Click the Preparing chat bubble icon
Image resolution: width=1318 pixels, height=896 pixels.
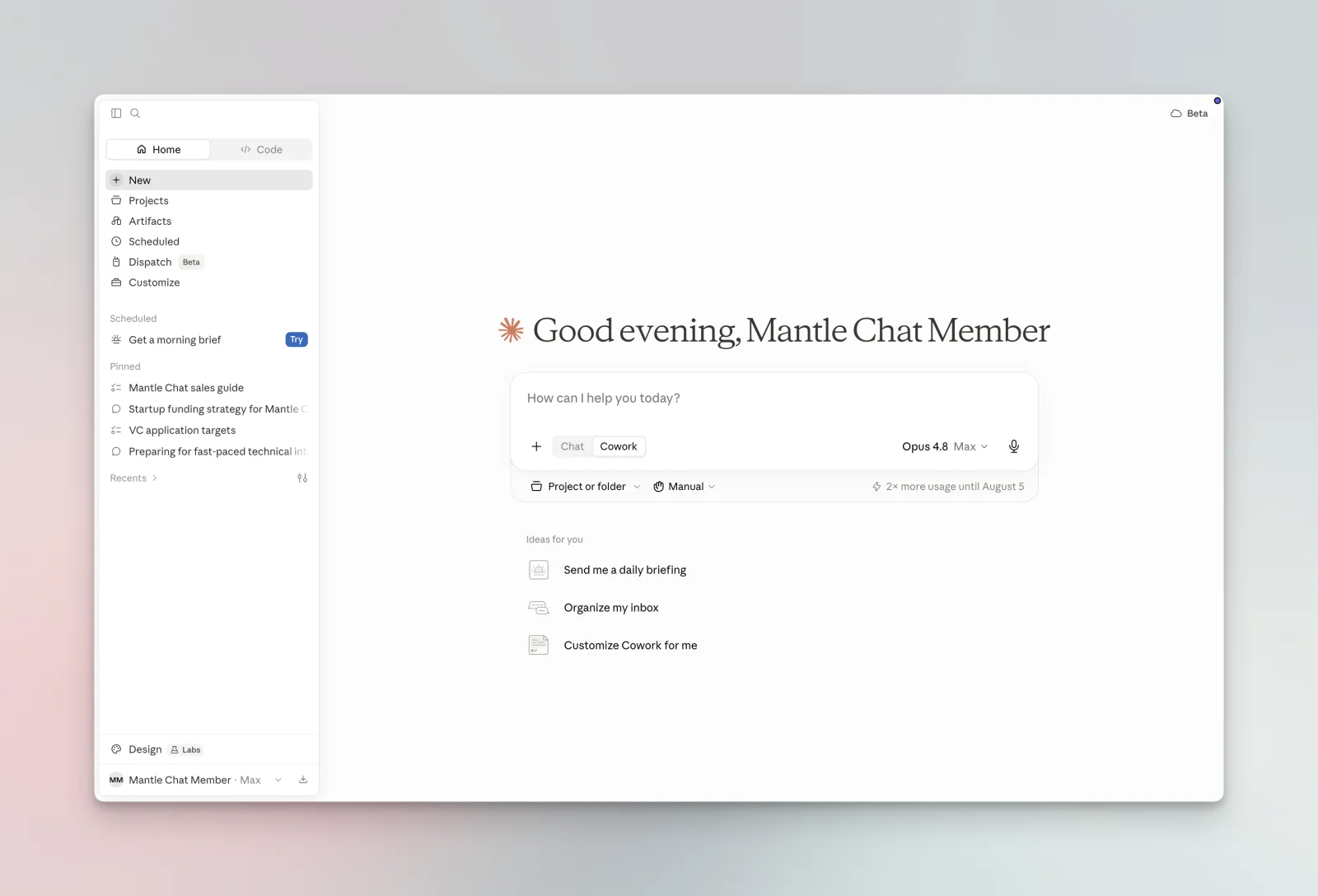116,451
